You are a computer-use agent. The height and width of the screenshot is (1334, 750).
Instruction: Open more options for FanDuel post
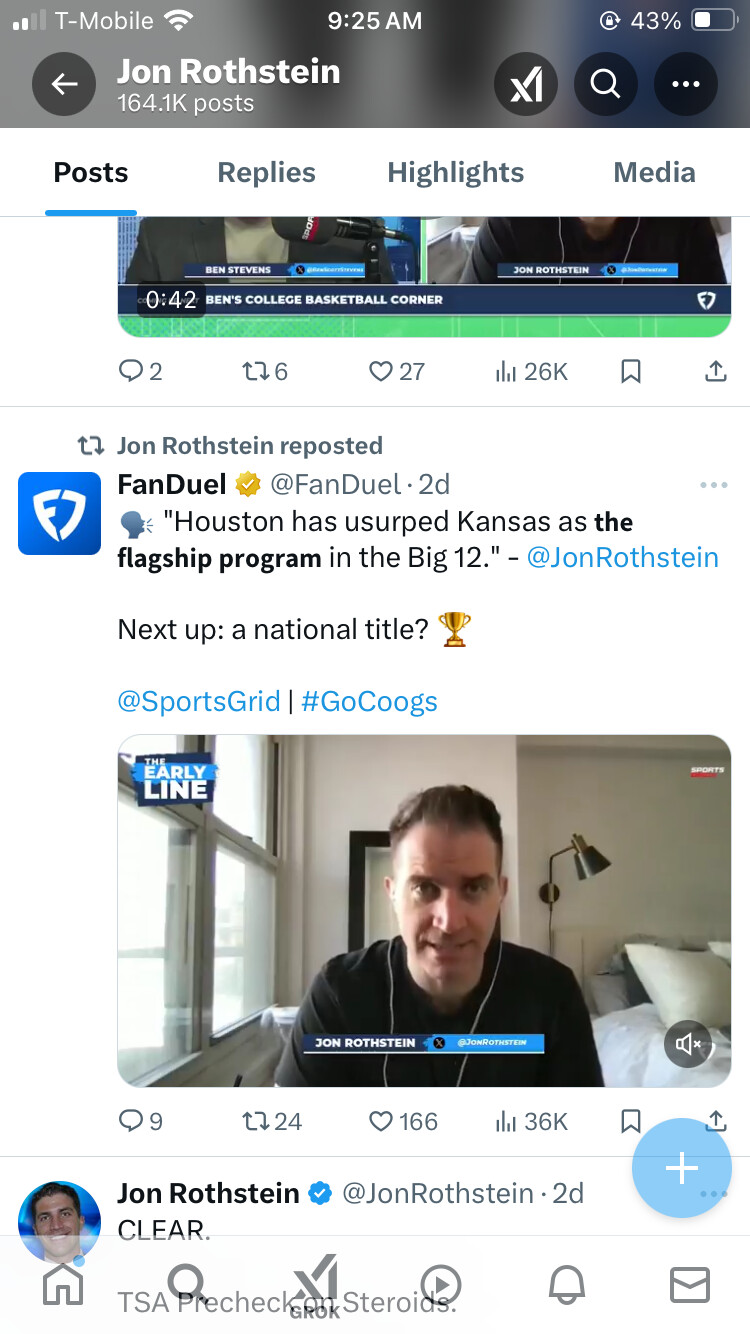[x=714, y=486]
